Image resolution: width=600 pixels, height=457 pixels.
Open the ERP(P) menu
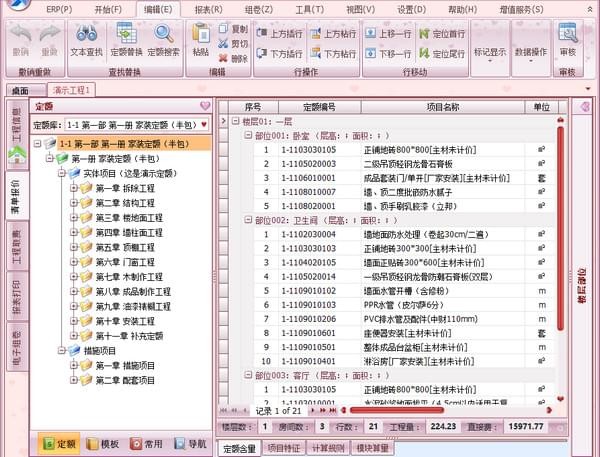(x=59, y=9)
